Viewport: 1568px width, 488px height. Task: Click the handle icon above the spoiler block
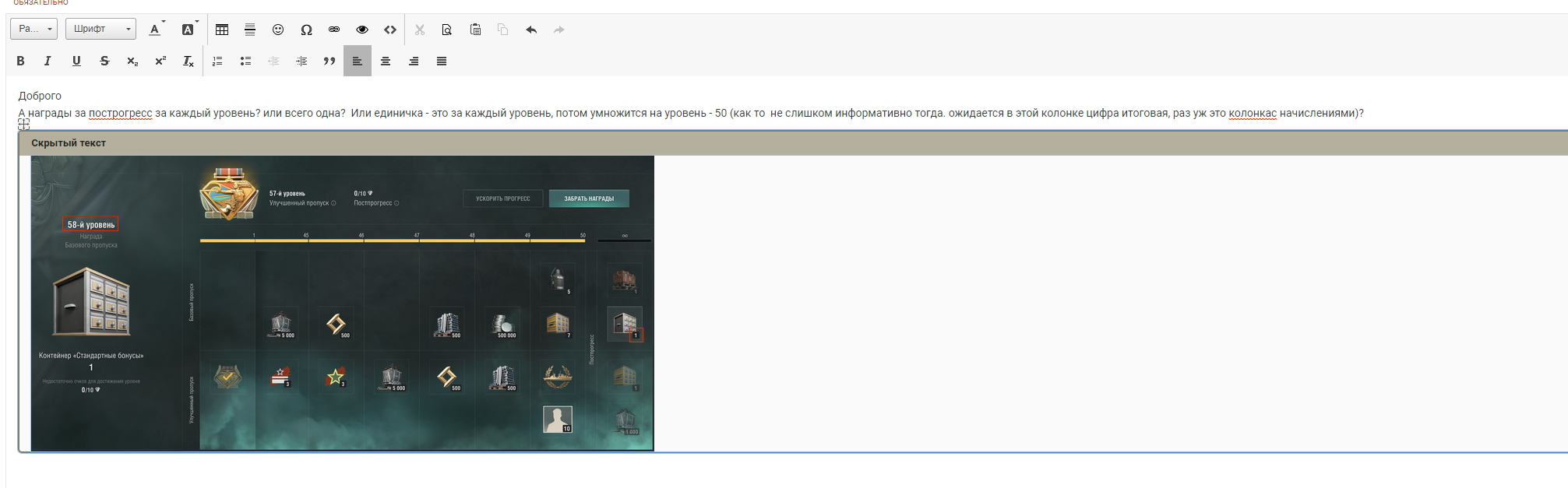point(24,124)
